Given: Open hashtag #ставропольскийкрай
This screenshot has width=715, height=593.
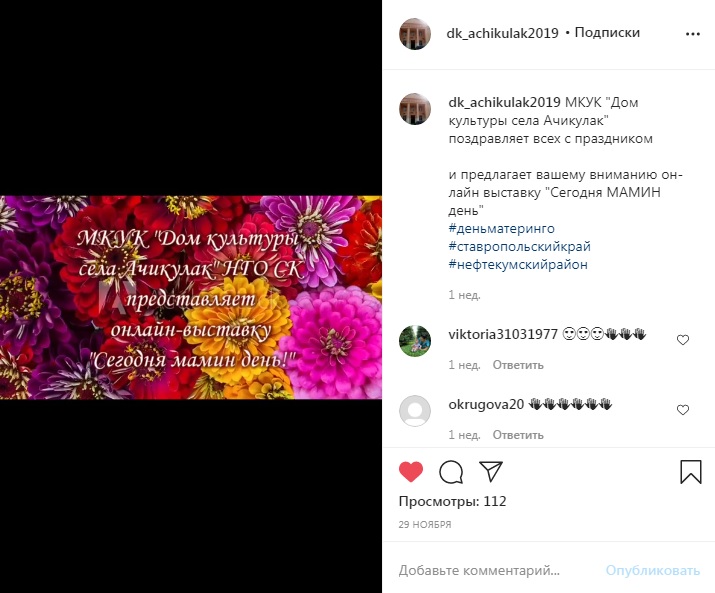Looking at the screenshot, I should click(x=519, y=246).
